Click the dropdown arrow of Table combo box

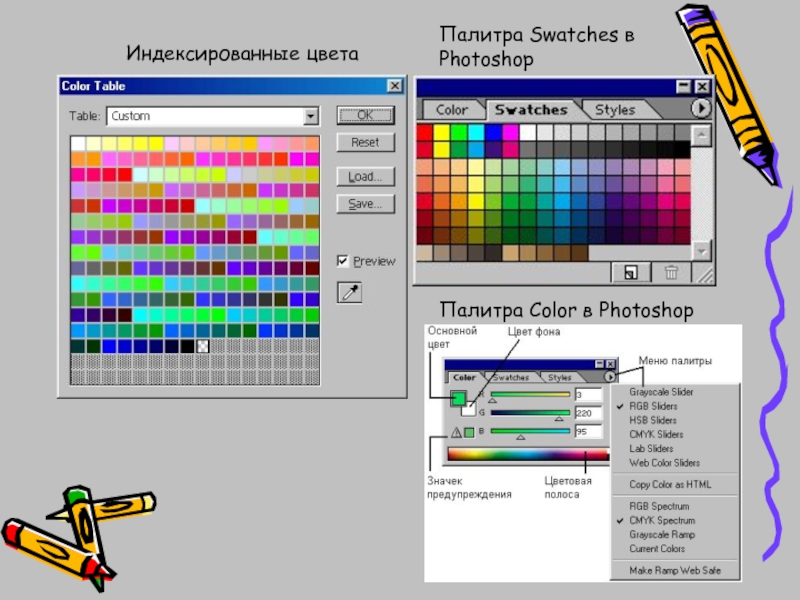pyautogui.click(x=310, y=117)
